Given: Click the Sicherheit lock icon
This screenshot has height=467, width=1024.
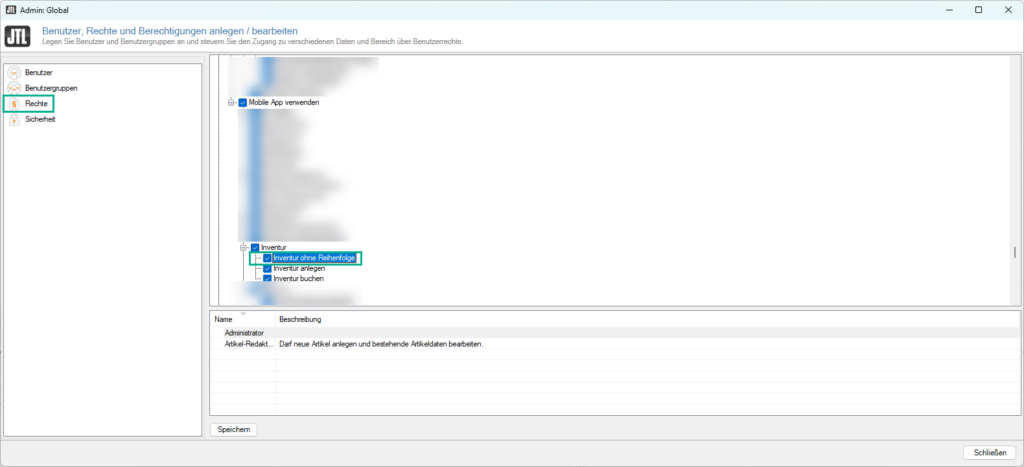Looking at the screenshot, I should [14, 119].
